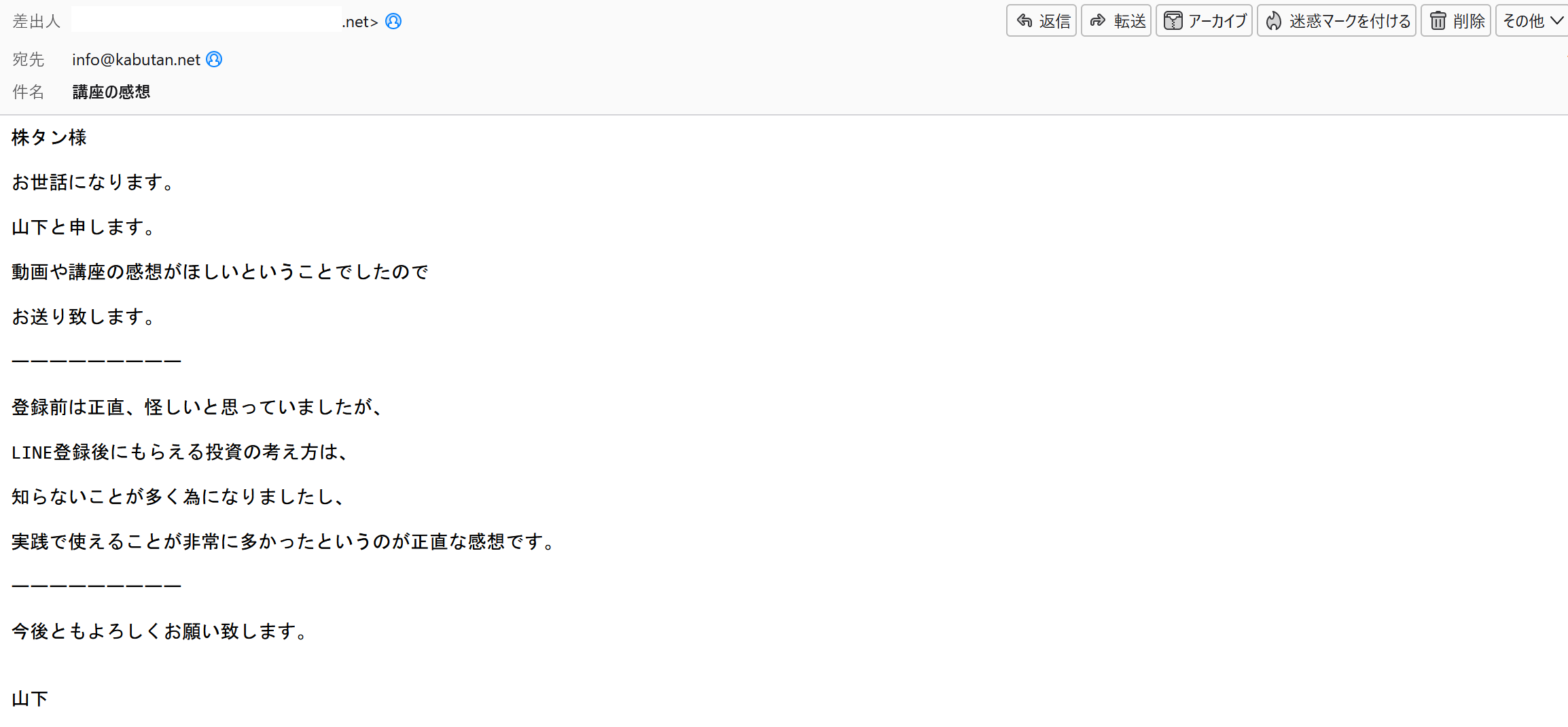The height and width of the screenshot is (727, 1568).
Task: Delete the email with 削除
Action: click(1456, 21)
